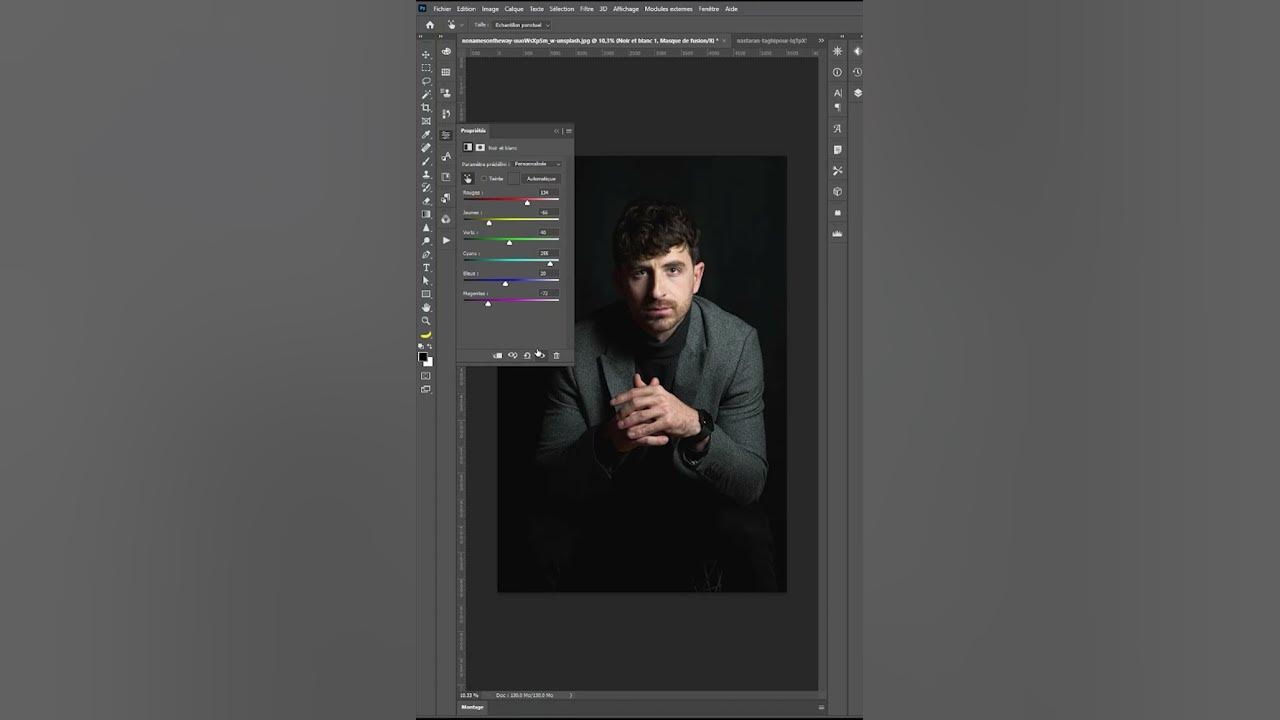Screen dimensions: 1280x720
Task: Enable the Teinte checkbox
Action: point(485,178)
